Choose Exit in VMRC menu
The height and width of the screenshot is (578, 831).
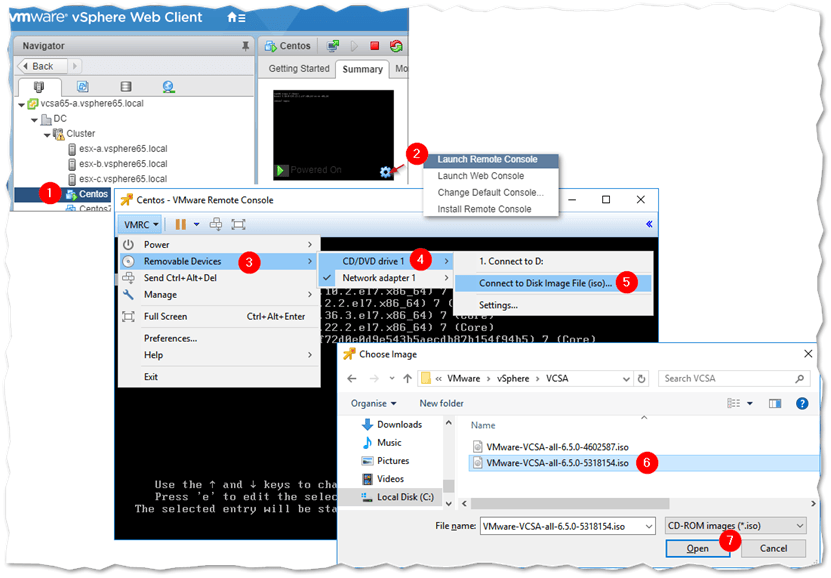click(x=219, y=377)
